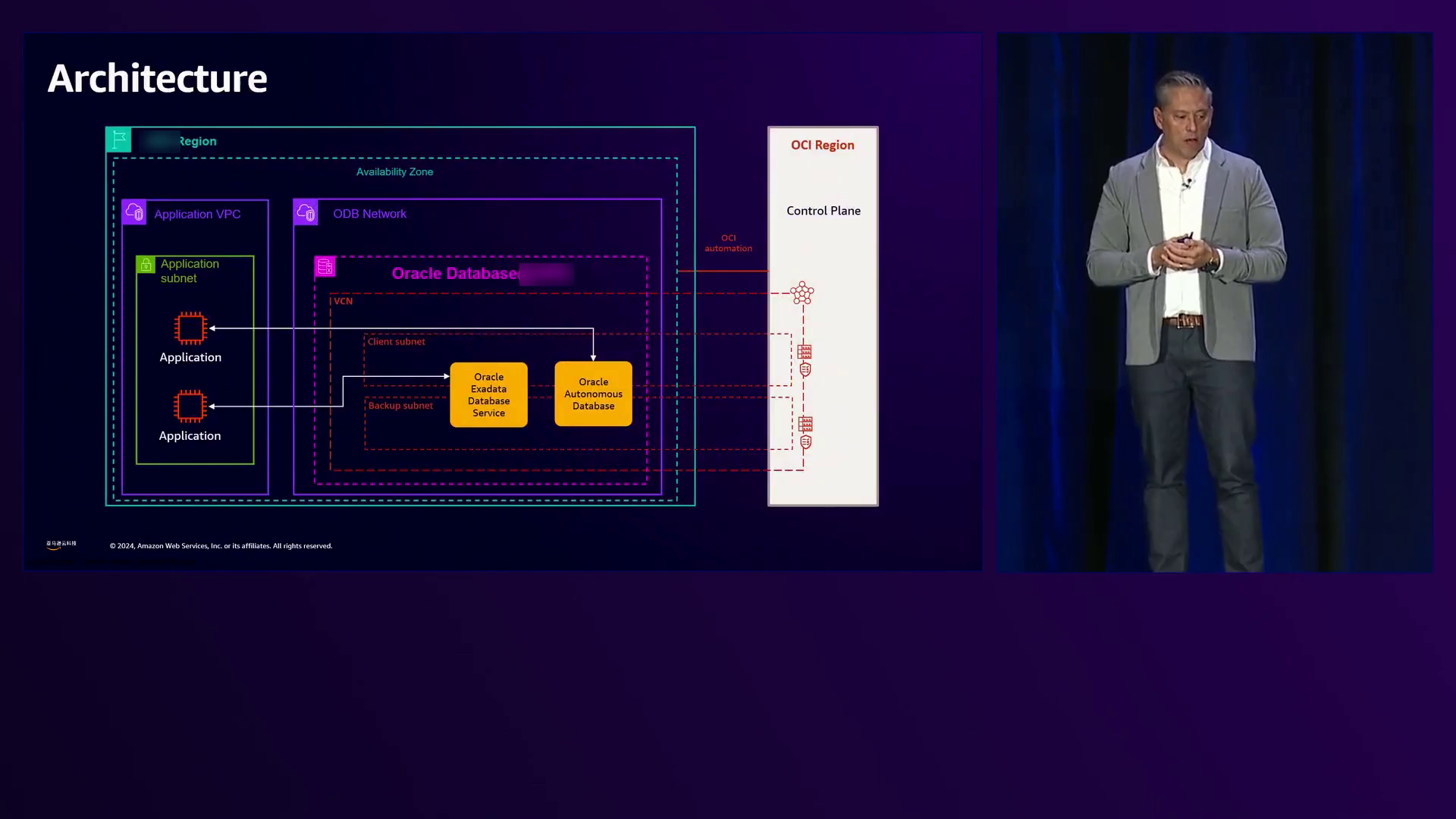Viewport: 1456px width, 819px height.
Task: Click the Availability Zone label
Action: click(394, 172)
